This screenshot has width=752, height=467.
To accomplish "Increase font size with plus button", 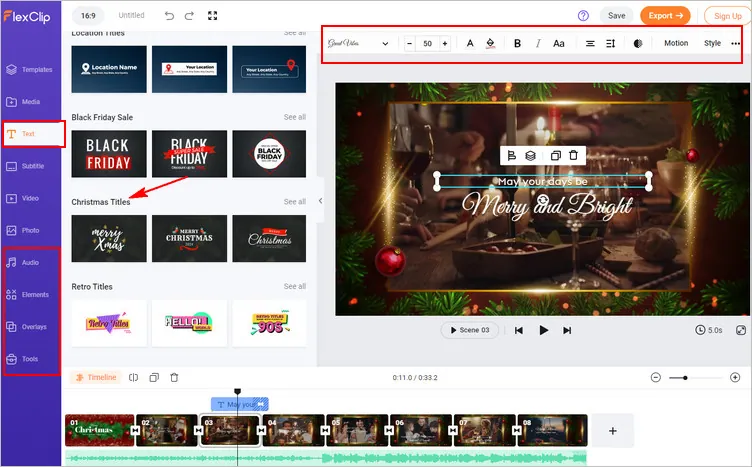I will click(445, 43).
